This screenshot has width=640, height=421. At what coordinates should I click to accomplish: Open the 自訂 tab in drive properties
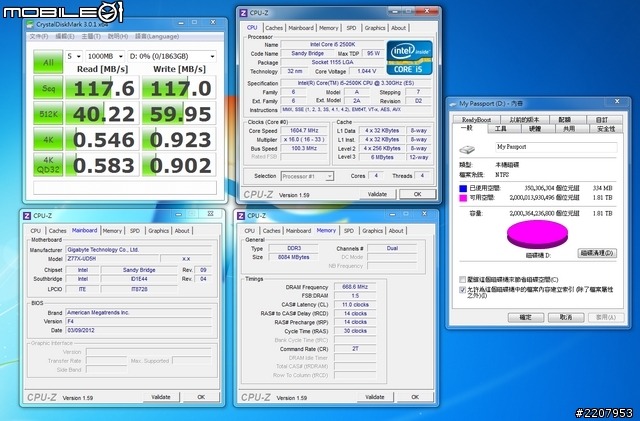602,120
